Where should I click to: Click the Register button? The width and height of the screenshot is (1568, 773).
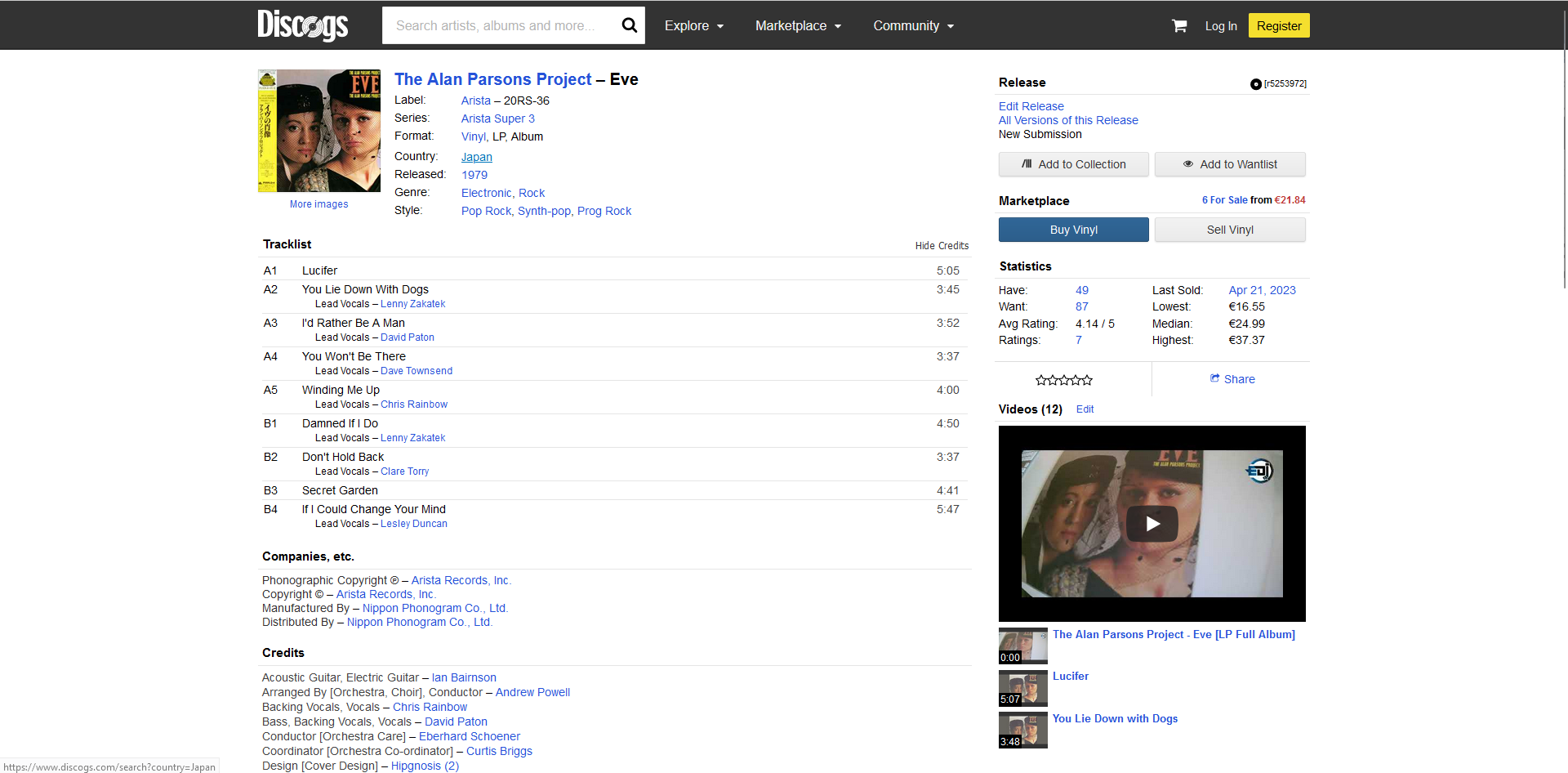tap(1279, 26)
